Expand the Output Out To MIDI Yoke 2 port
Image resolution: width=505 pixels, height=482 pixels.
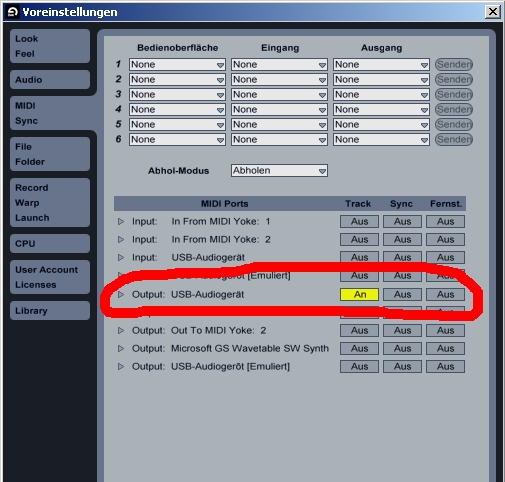click(121, 331)
